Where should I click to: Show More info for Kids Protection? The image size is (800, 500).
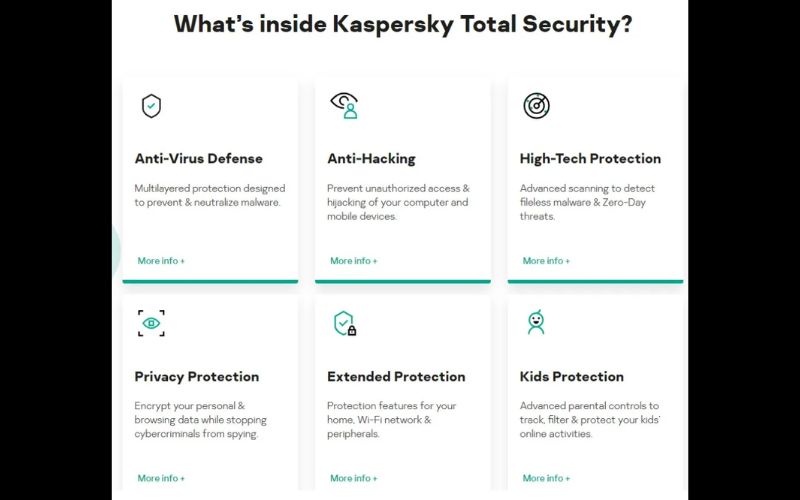pos(546,478)
